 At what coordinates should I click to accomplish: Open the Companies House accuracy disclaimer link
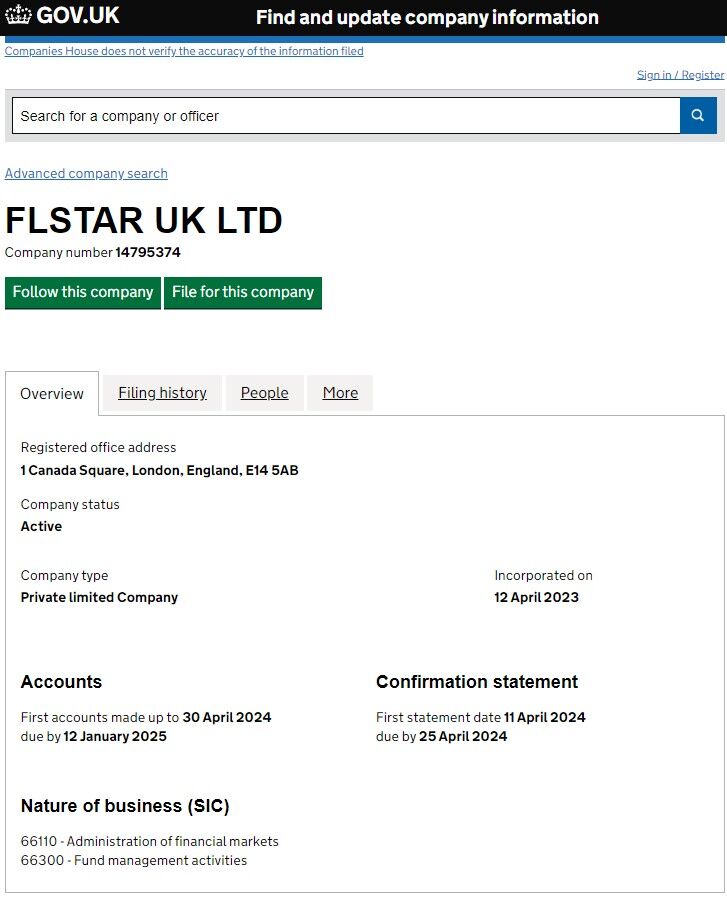point(184,51)
